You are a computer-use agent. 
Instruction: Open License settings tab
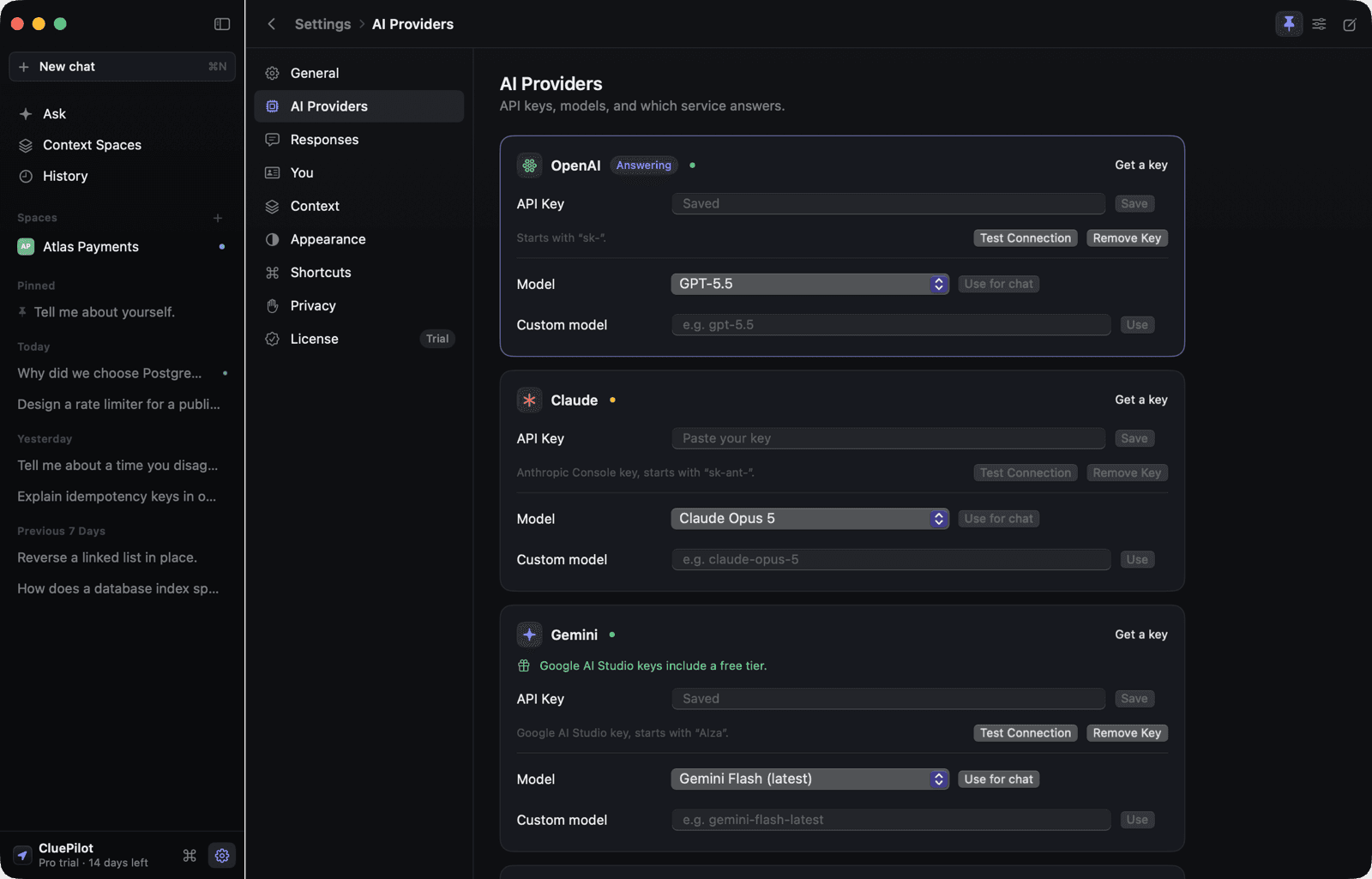click(x=359, y=339)
